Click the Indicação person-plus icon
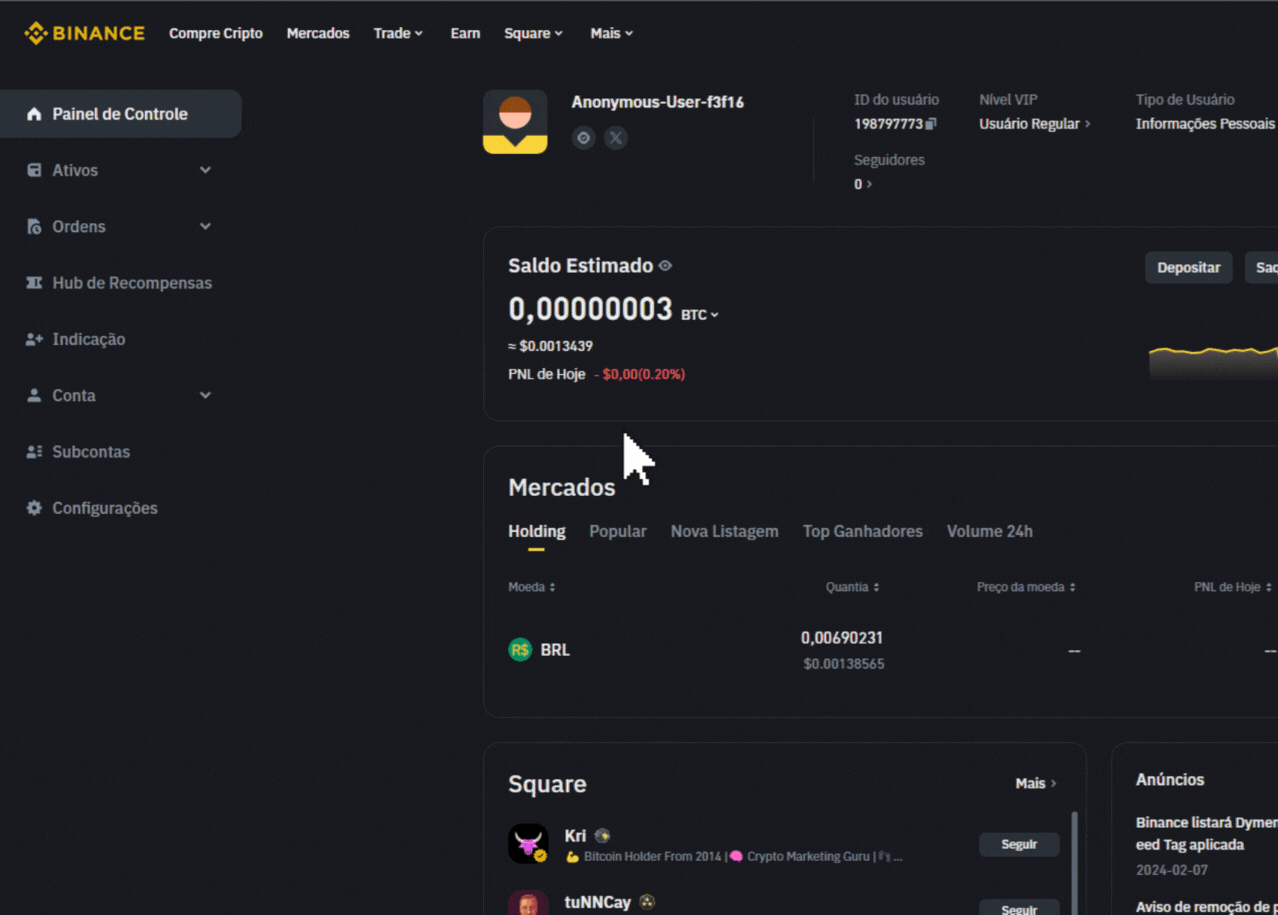This screenshot has width=1278, height=915. tap(34, 339)
